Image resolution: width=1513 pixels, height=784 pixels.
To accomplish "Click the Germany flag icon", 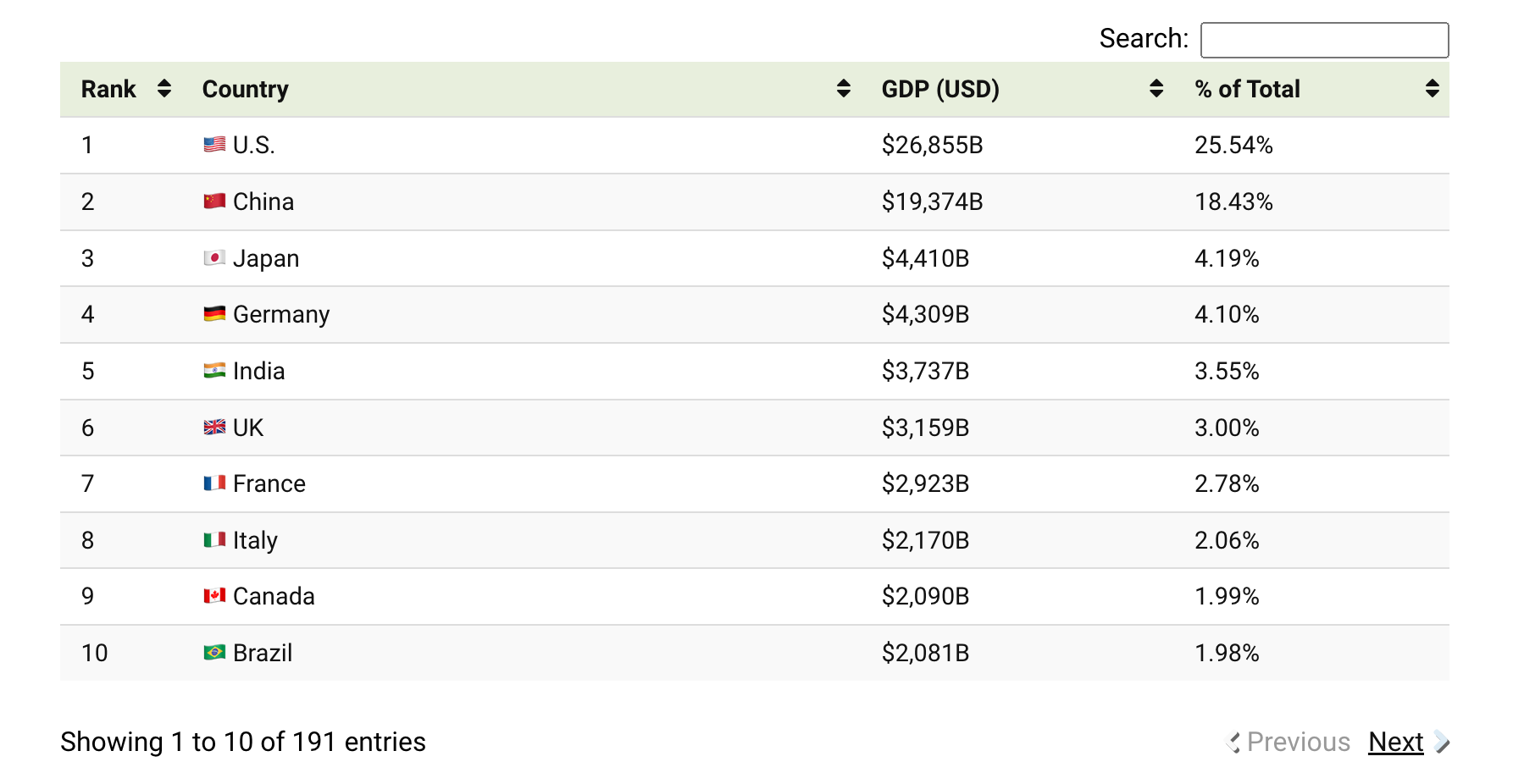I will tap(214, 314).
